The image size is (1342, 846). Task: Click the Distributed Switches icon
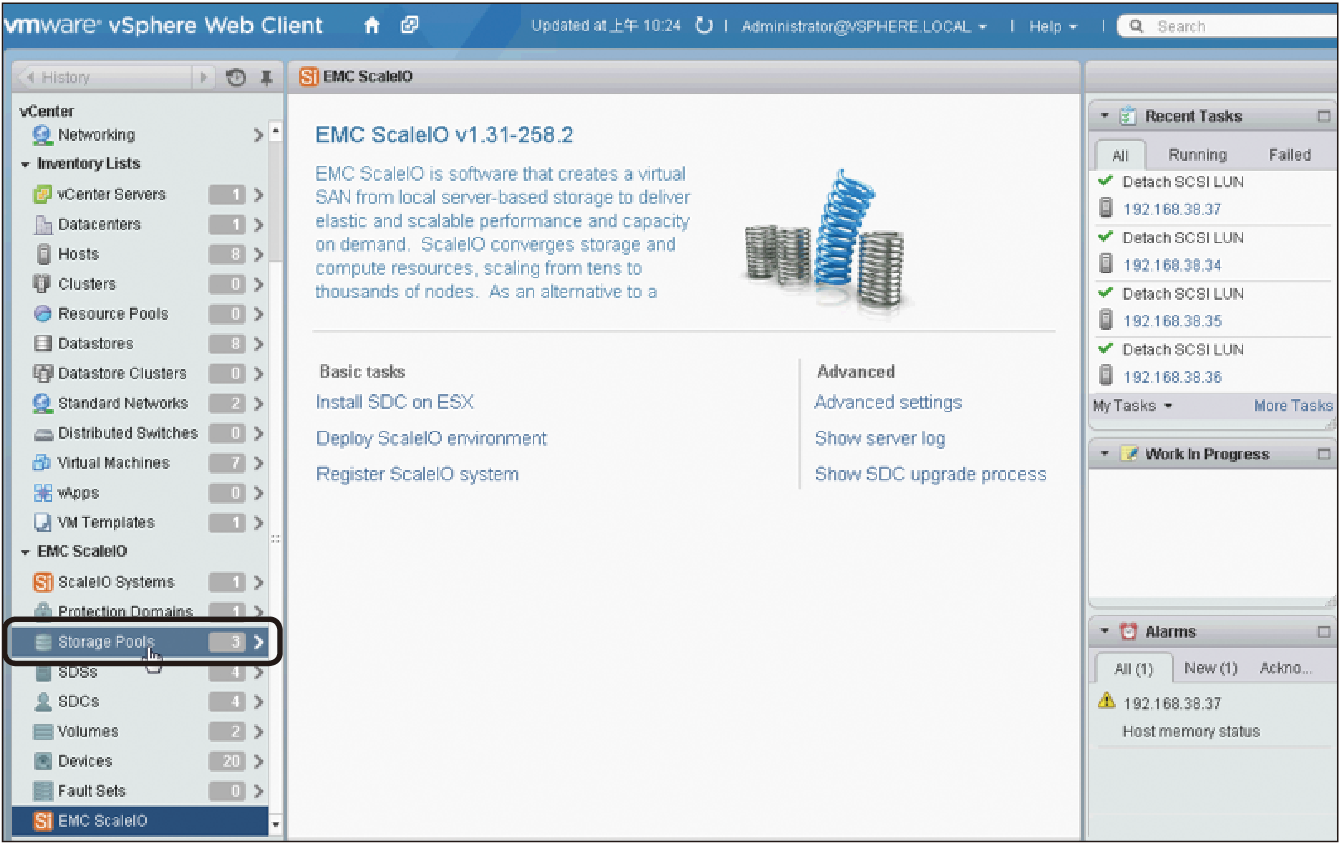click(43, 434)
